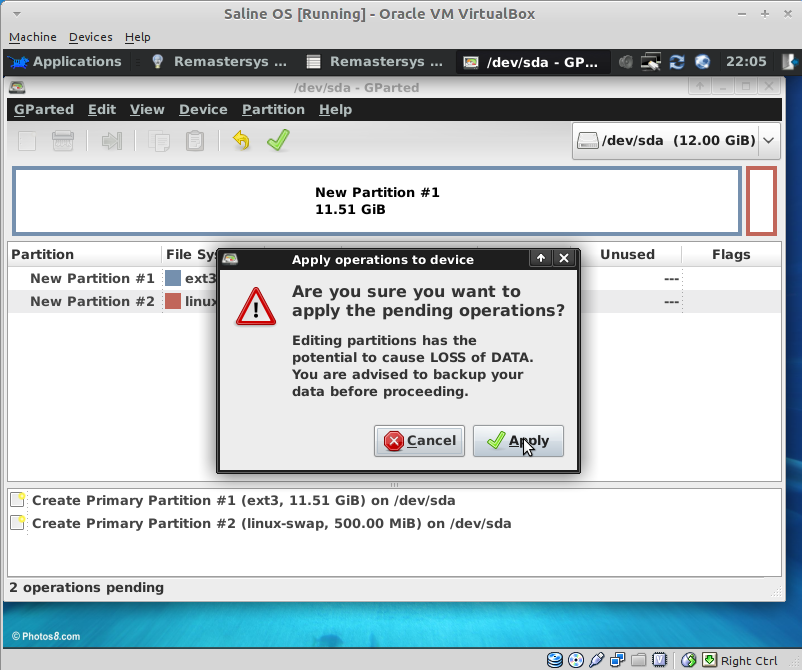Open the View menu
This screenshot has width=802, height=670.
click(147, 109)
